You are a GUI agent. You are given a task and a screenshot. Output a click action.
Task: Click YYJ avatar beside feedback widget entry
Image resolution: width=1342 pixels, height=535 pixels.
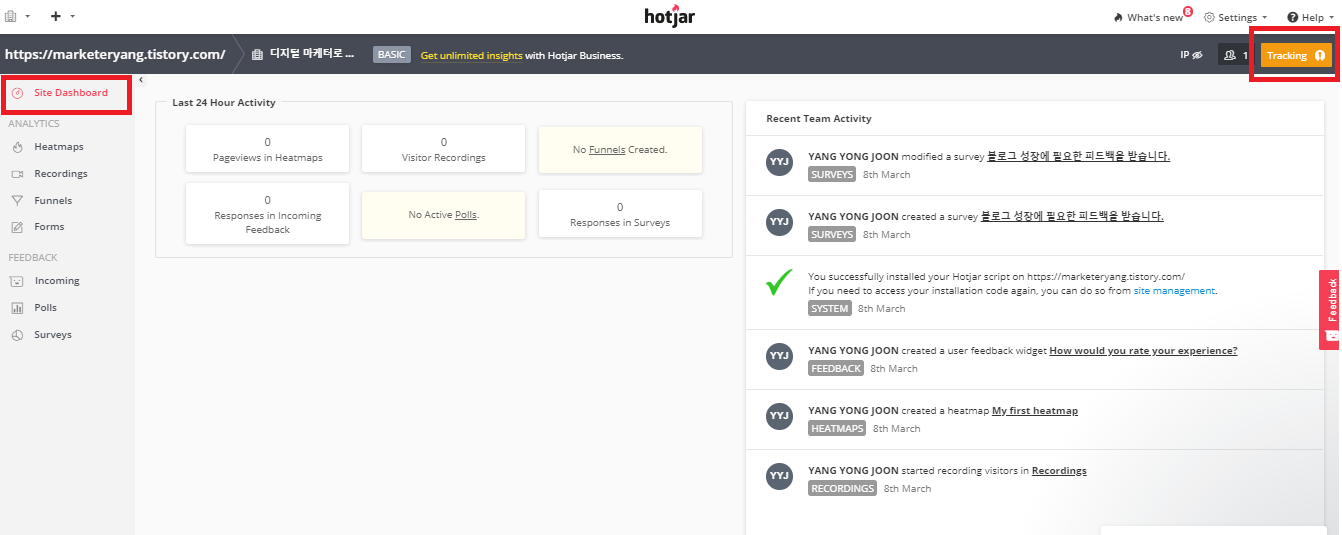click(x=779, y=357)
